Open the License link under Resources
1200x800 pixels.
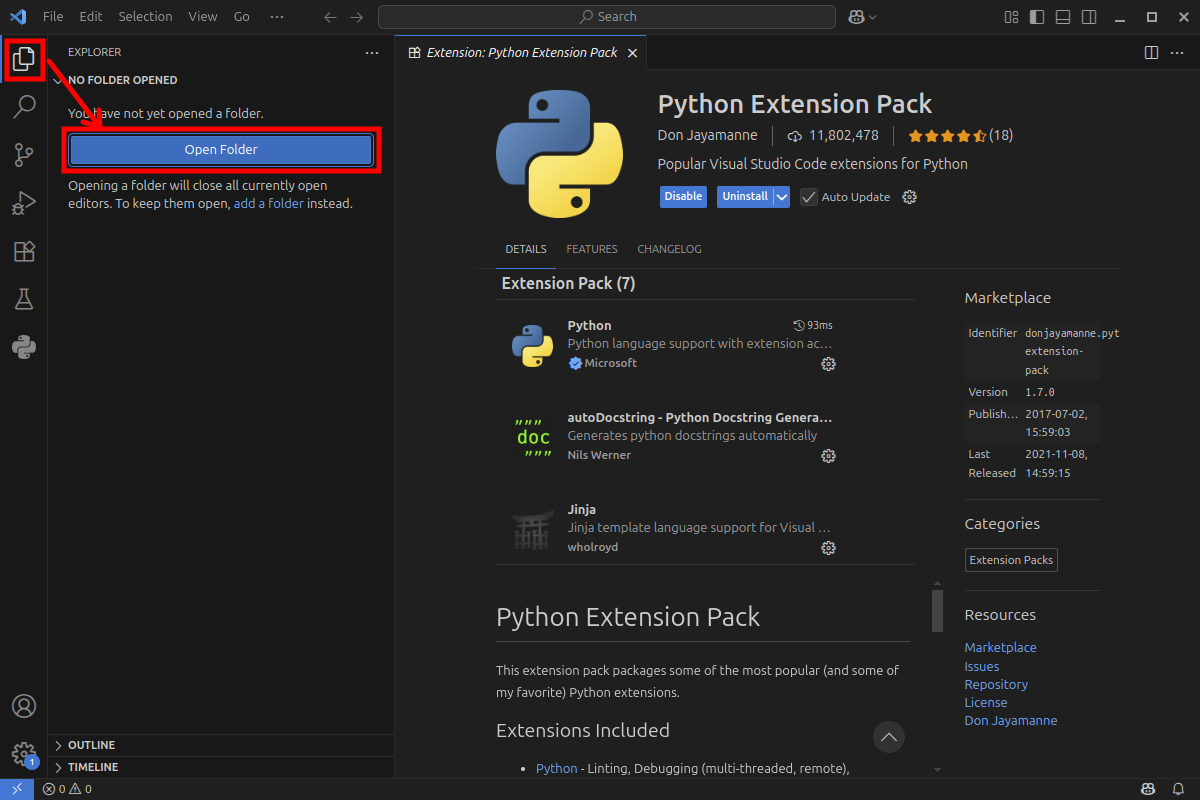tap(986, 703)
